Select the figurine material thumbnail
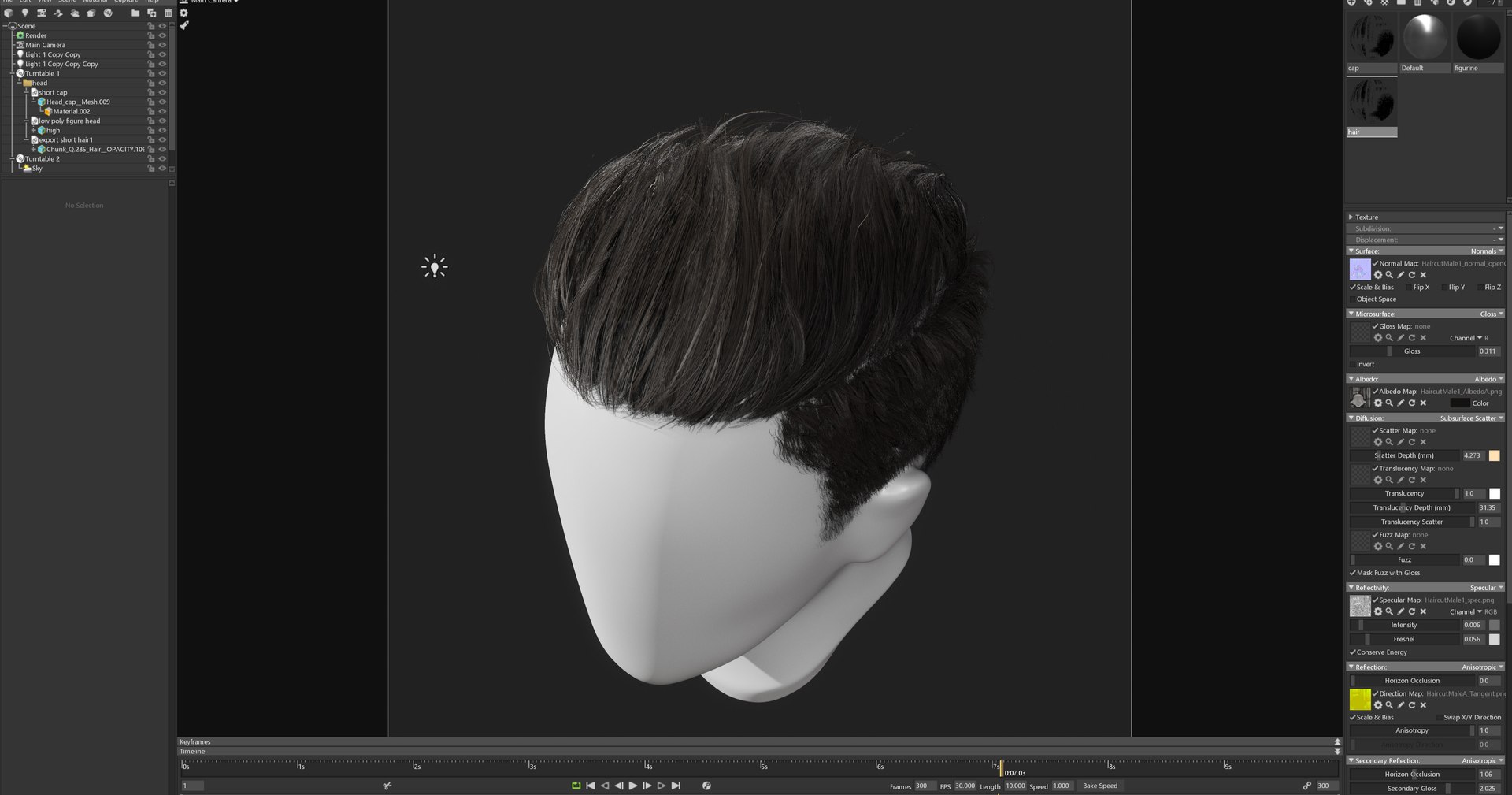This screenshot has width=1512, height=795. coord(1478,43)
